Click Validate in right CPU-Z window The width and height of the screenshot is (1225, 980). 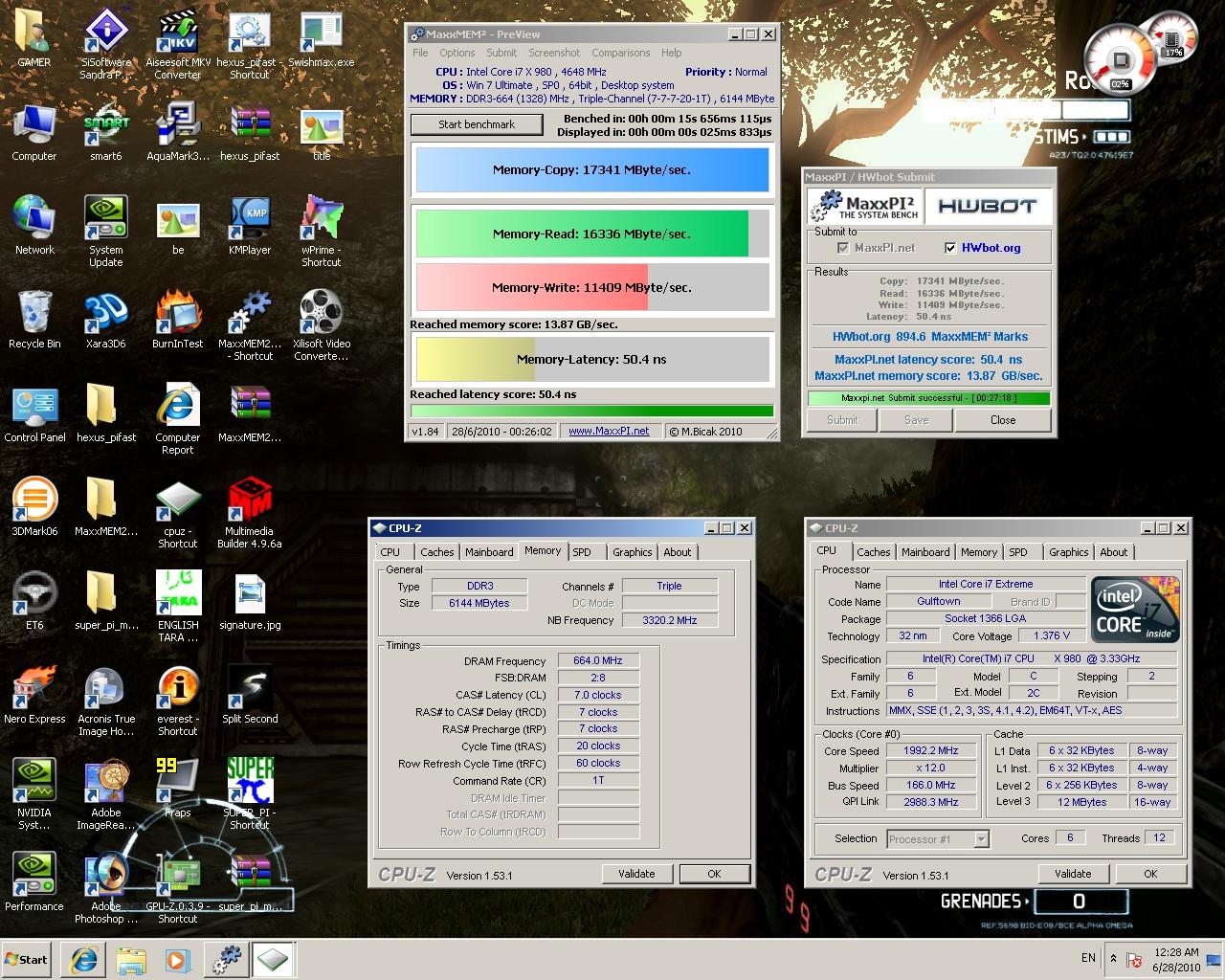click(1073, 874)
